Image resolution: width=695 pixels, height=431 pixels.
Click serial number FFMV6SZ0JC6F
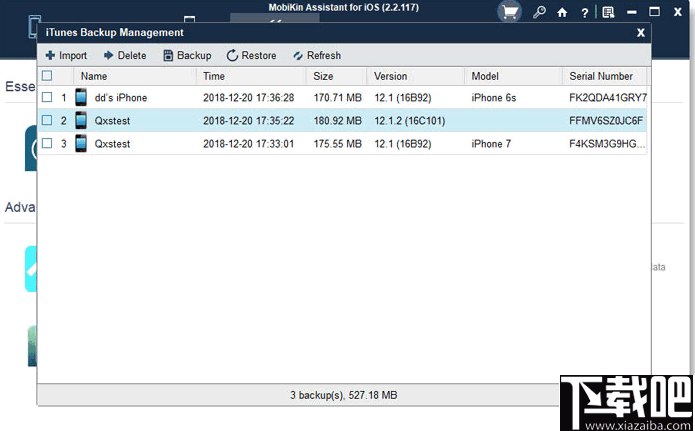click(x=606, y=121)
